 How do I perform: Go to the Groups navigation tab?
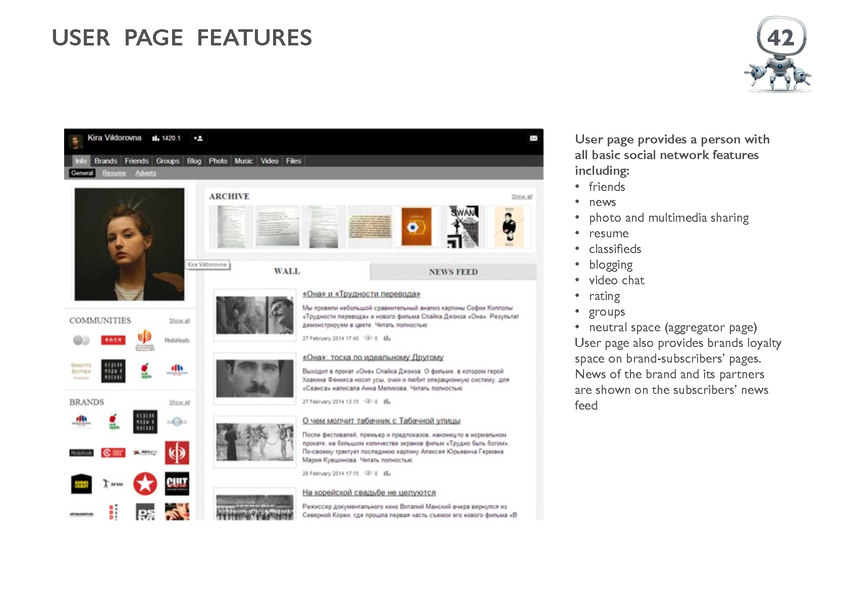point(168,161)
